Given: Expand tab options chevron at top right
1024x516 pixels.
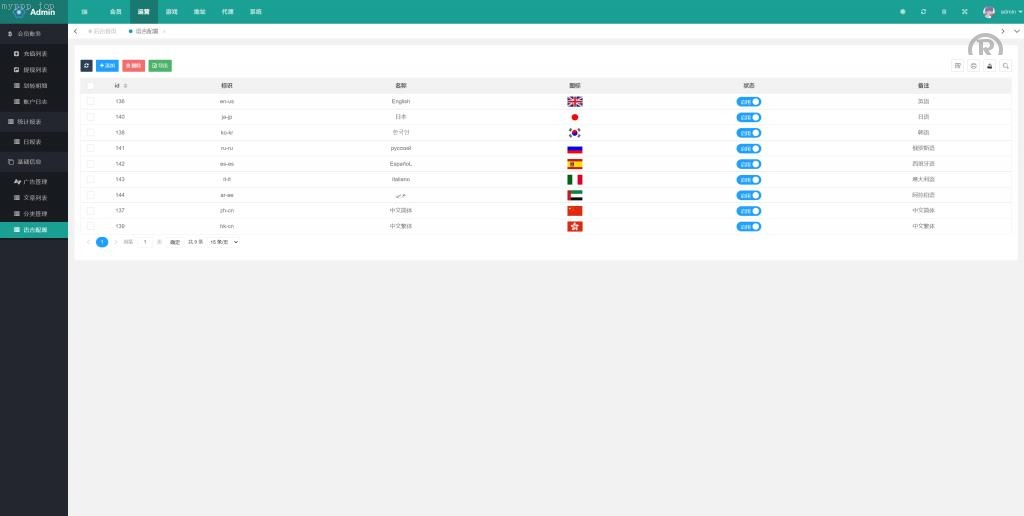Looking at the screenshot, I should coord(1016,31).
